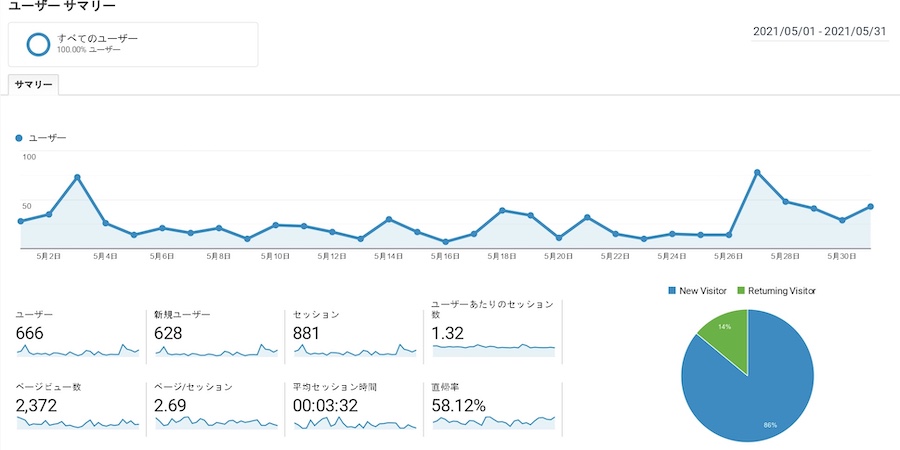The height and width of the screenshot is (450, 900).
Task: Click the 100.00% ユーザー subtitle text
Action: point(89,50)
